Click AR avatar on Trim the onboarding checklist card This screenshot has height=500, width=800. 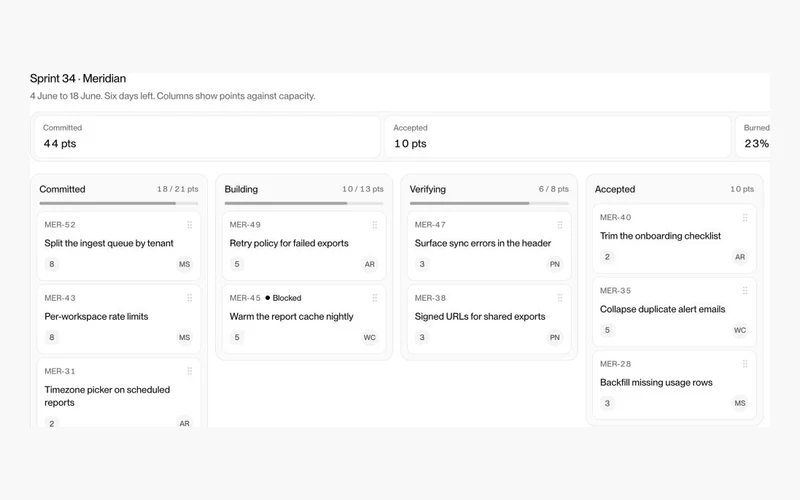point(740,257)
